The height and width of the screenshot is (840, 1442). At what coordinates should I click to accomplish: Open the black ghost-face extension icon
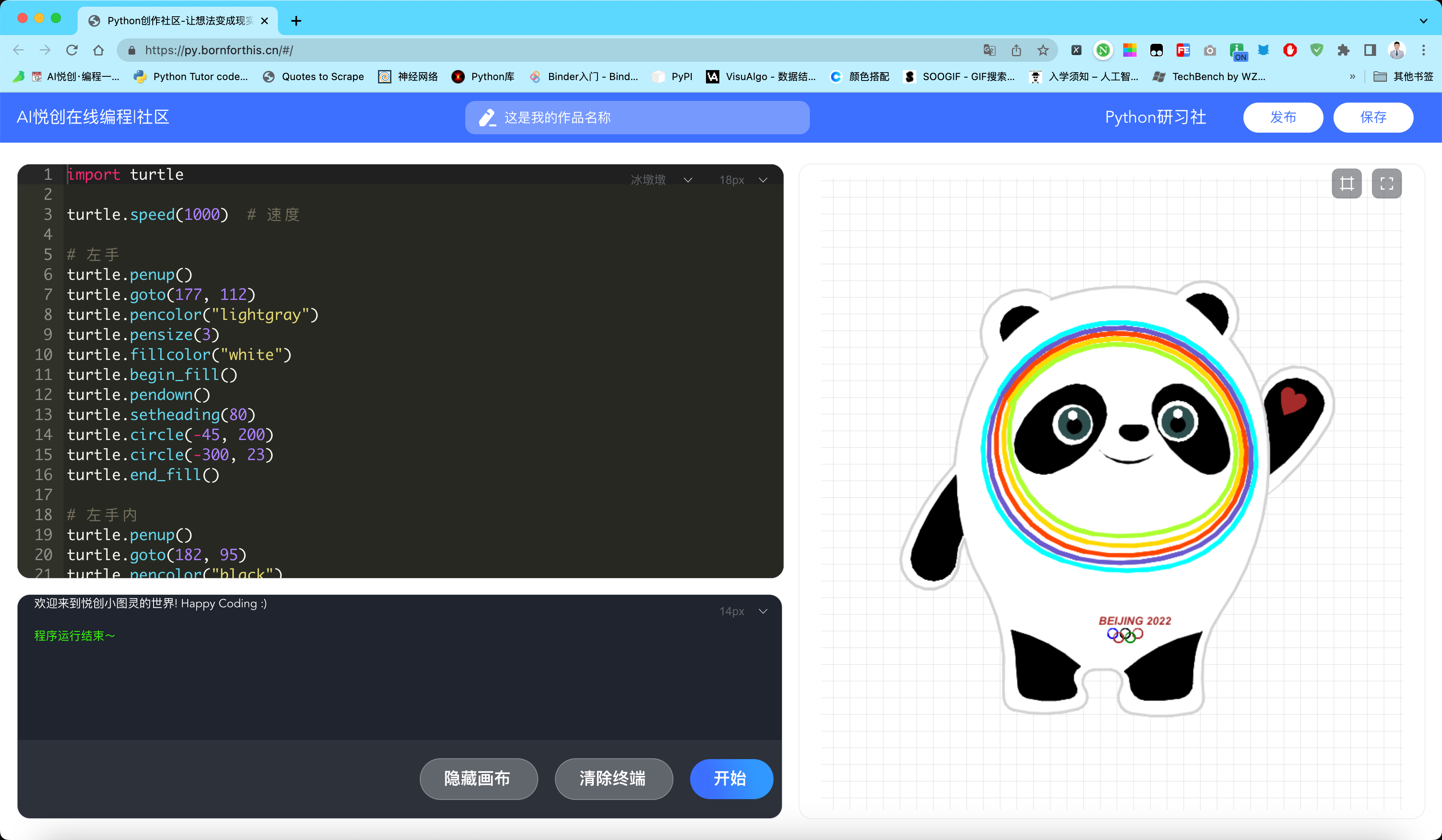point(1157,50)
